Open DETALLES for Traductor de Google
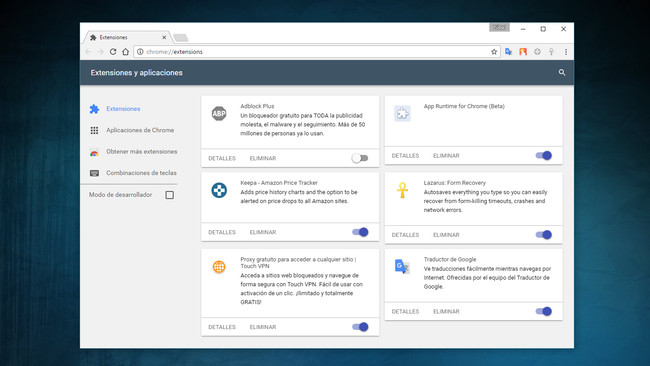Image resolution: width=650 pixels, height=366 pixels. coord(405,312)
